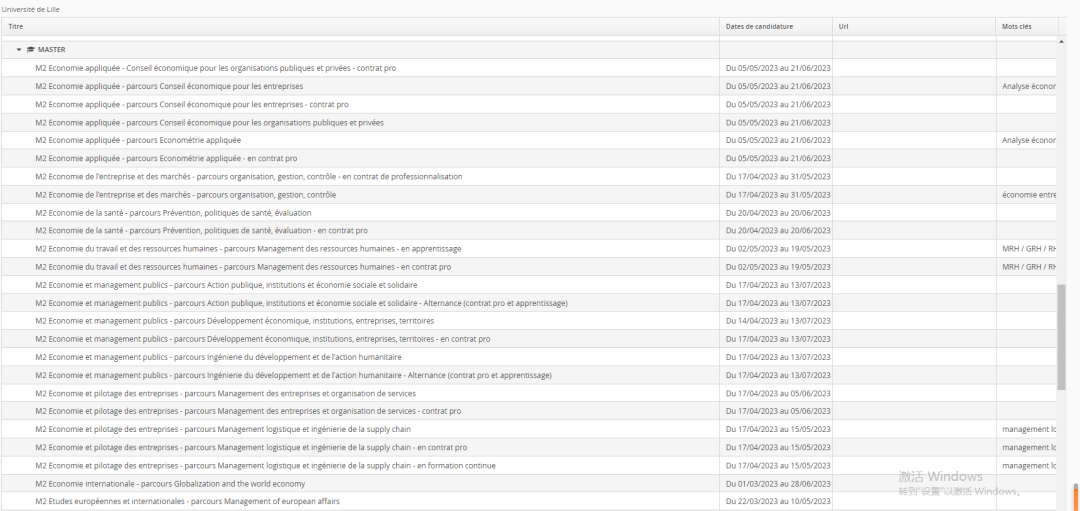Image resolution: width=1080 pixels, height=511 pixels.
Task: Select Management logistique supply chain - en contrat pro row
Action: click(251, 447)
